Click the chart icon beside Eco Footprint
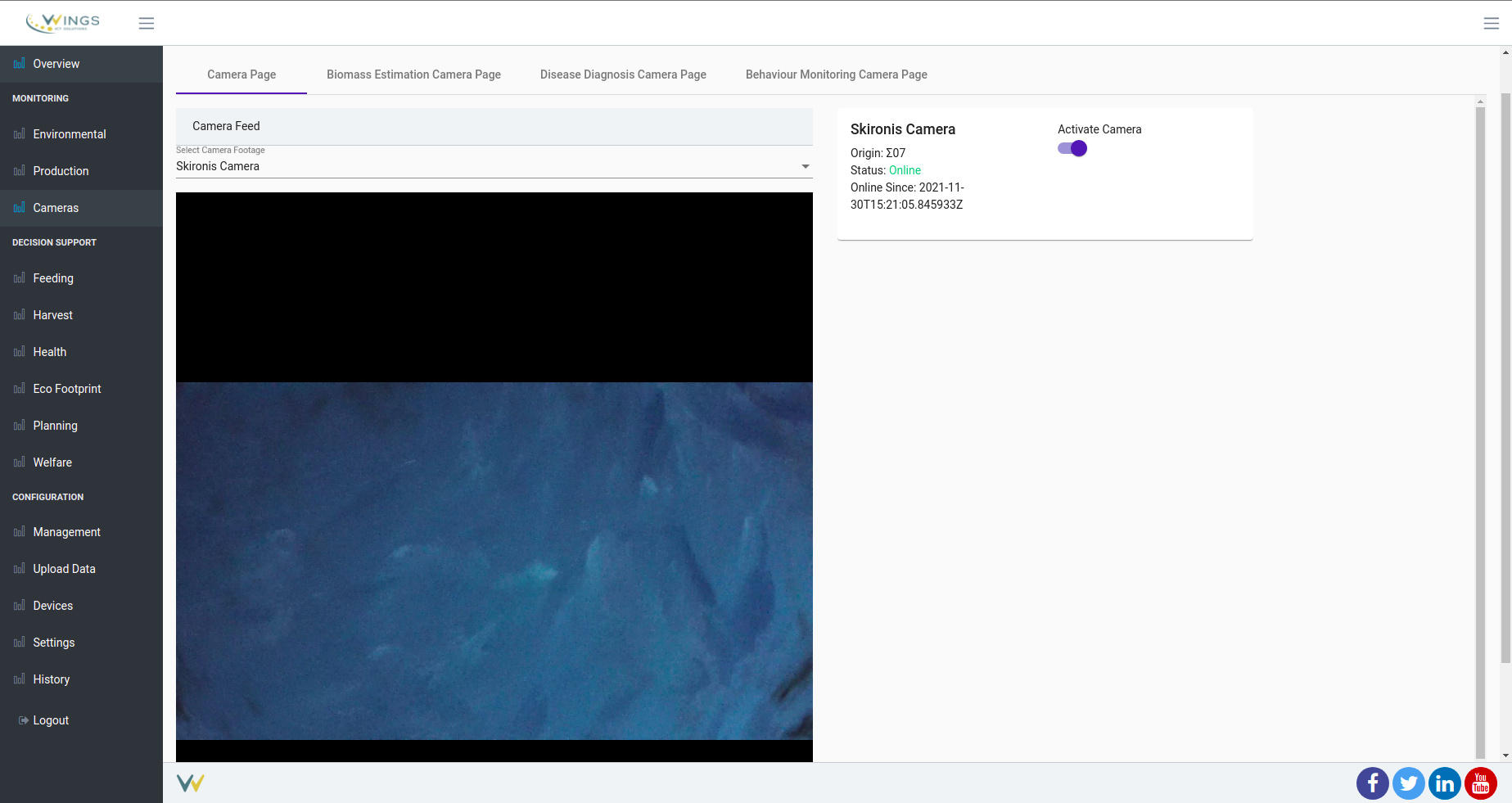The image size is (1512, 803). (x=20, y=388)
